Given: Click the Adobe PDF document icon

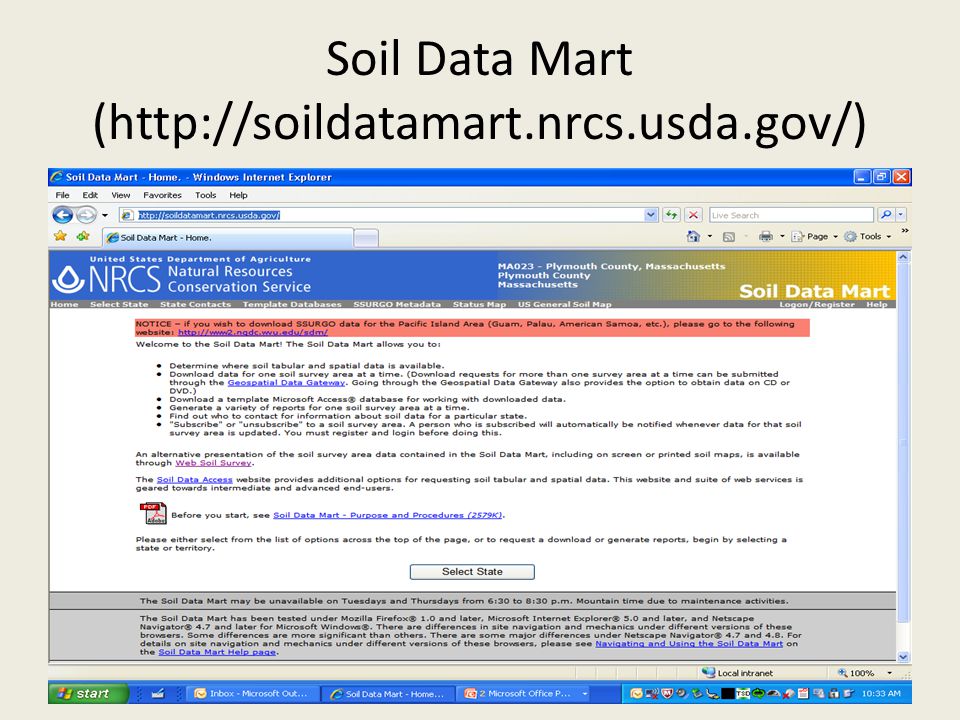Looking at the screenshot, I should click(153, 514).
